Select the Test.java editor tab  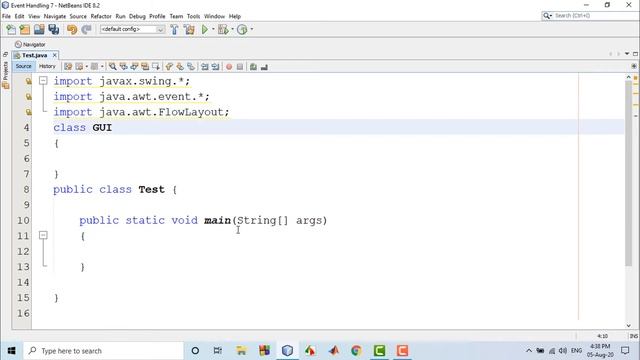34,55
